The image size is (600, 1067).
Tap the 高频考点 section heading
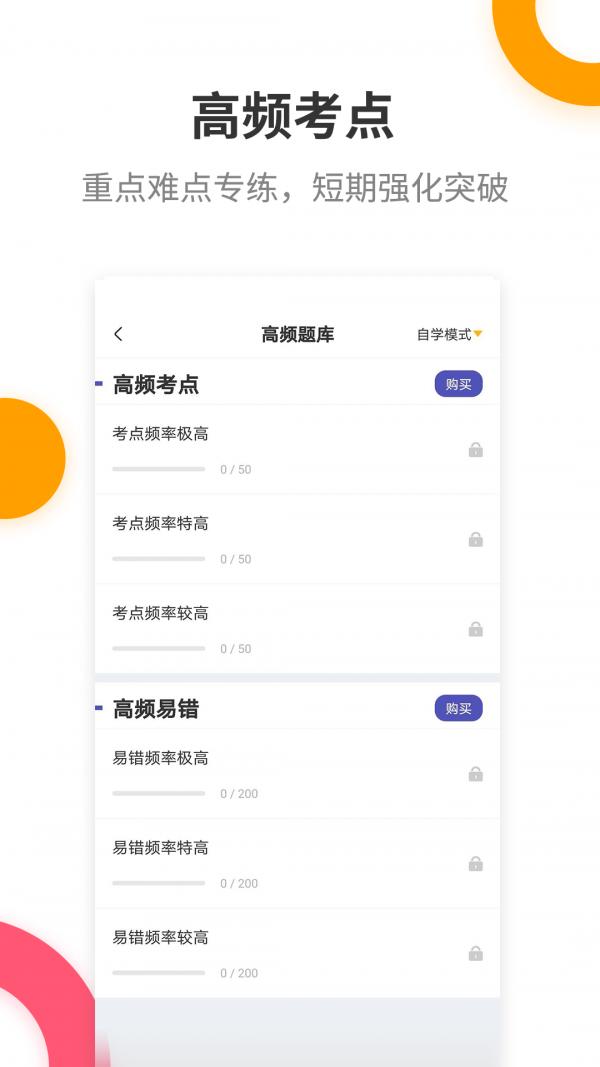[x=145, y=384]
